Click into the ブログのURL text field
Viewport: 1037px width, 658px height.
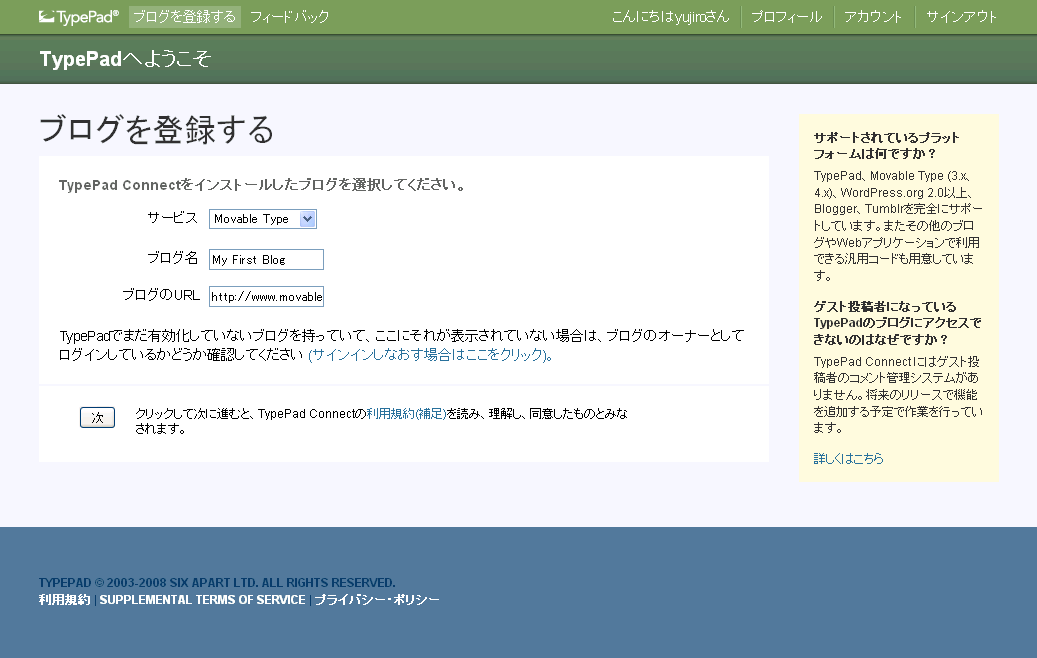[x=266, y=297]
